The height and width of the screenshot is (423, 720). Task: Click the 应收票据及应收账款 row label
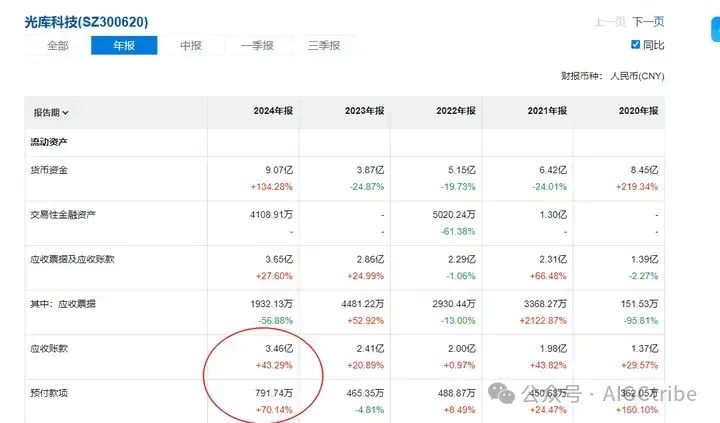(x=72, y=259)
